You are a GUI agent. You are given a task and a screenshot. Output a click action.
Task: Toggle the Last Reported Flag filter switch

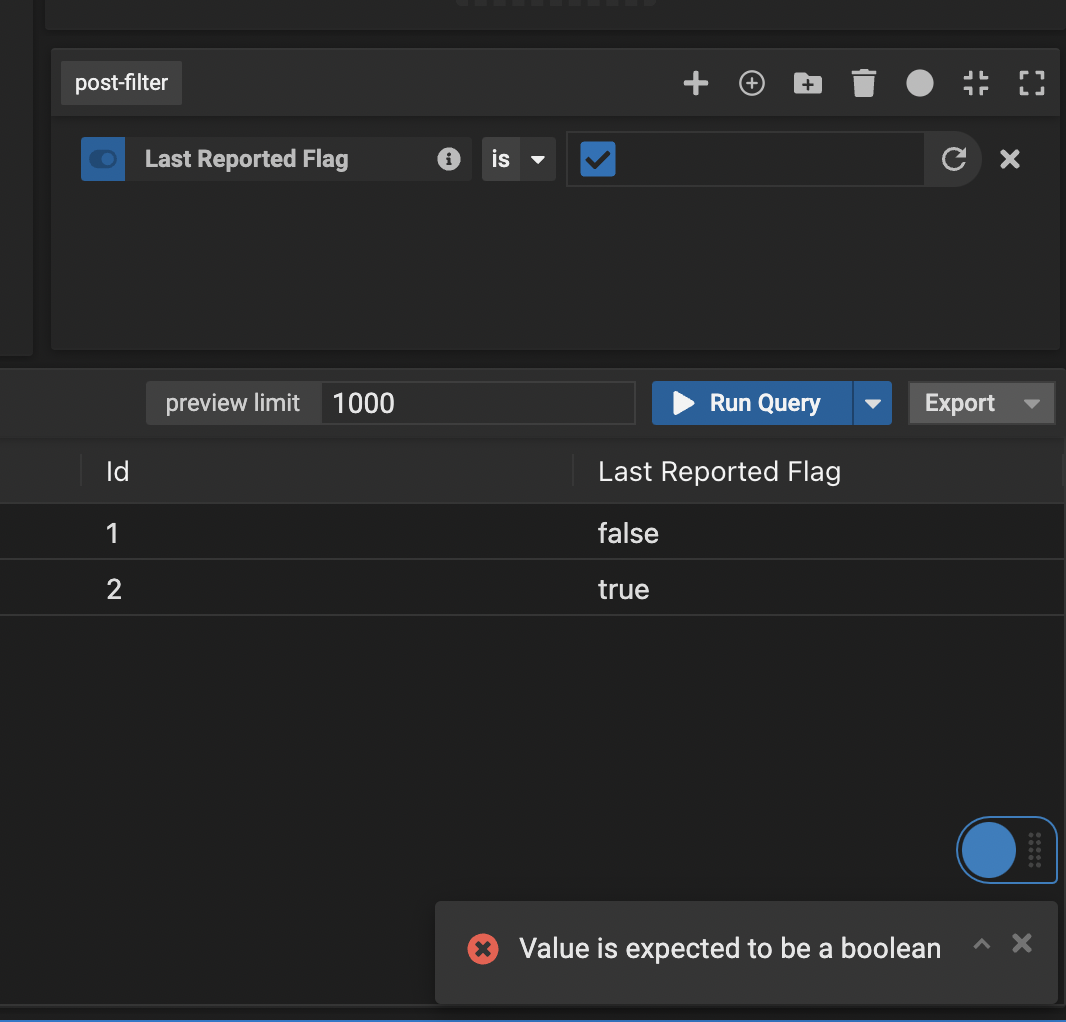pyautogui.click(x=103, y=159)
